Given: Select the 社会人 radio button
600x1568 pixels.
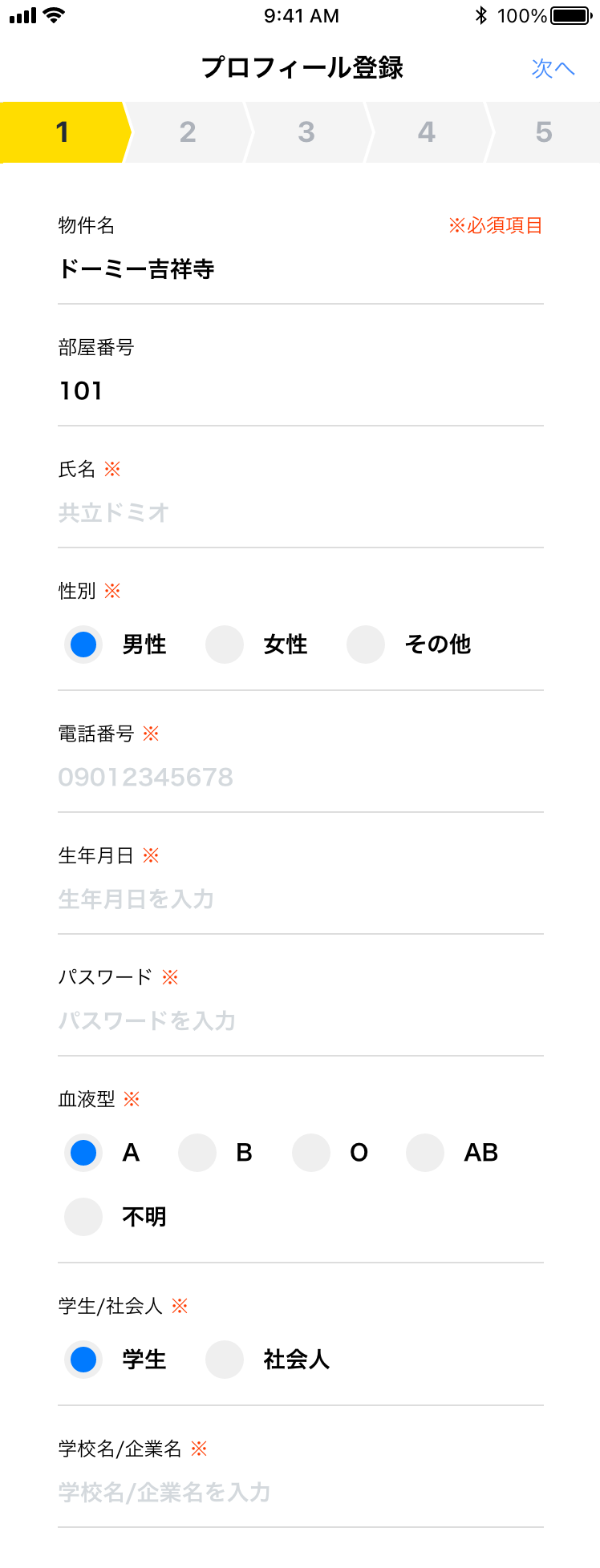Looking at the screenshot, I should pyautogui.click(x=225, y=1360).
